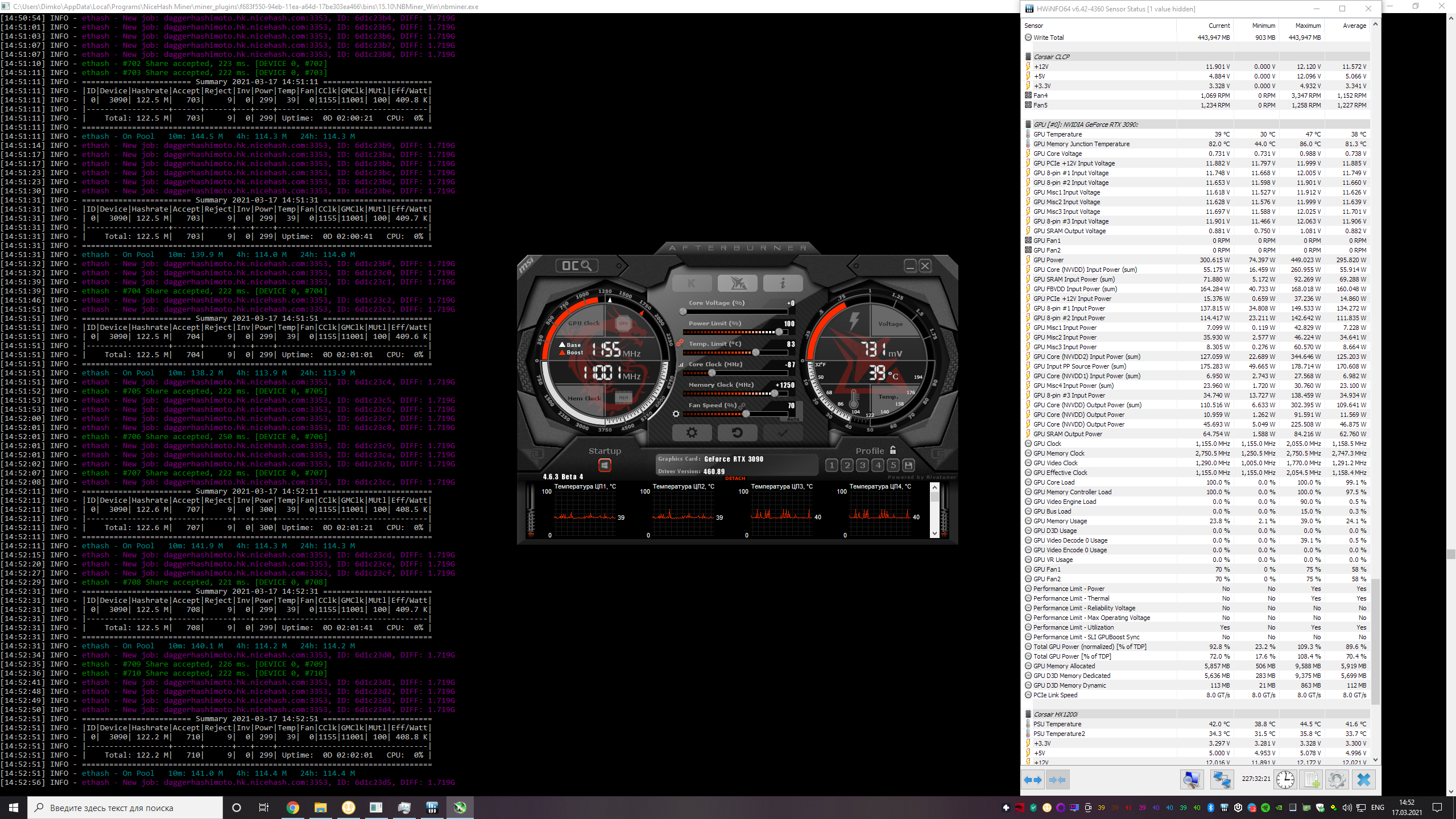
Task: Reset Afterburner settings to default
Action: [737, 433]
